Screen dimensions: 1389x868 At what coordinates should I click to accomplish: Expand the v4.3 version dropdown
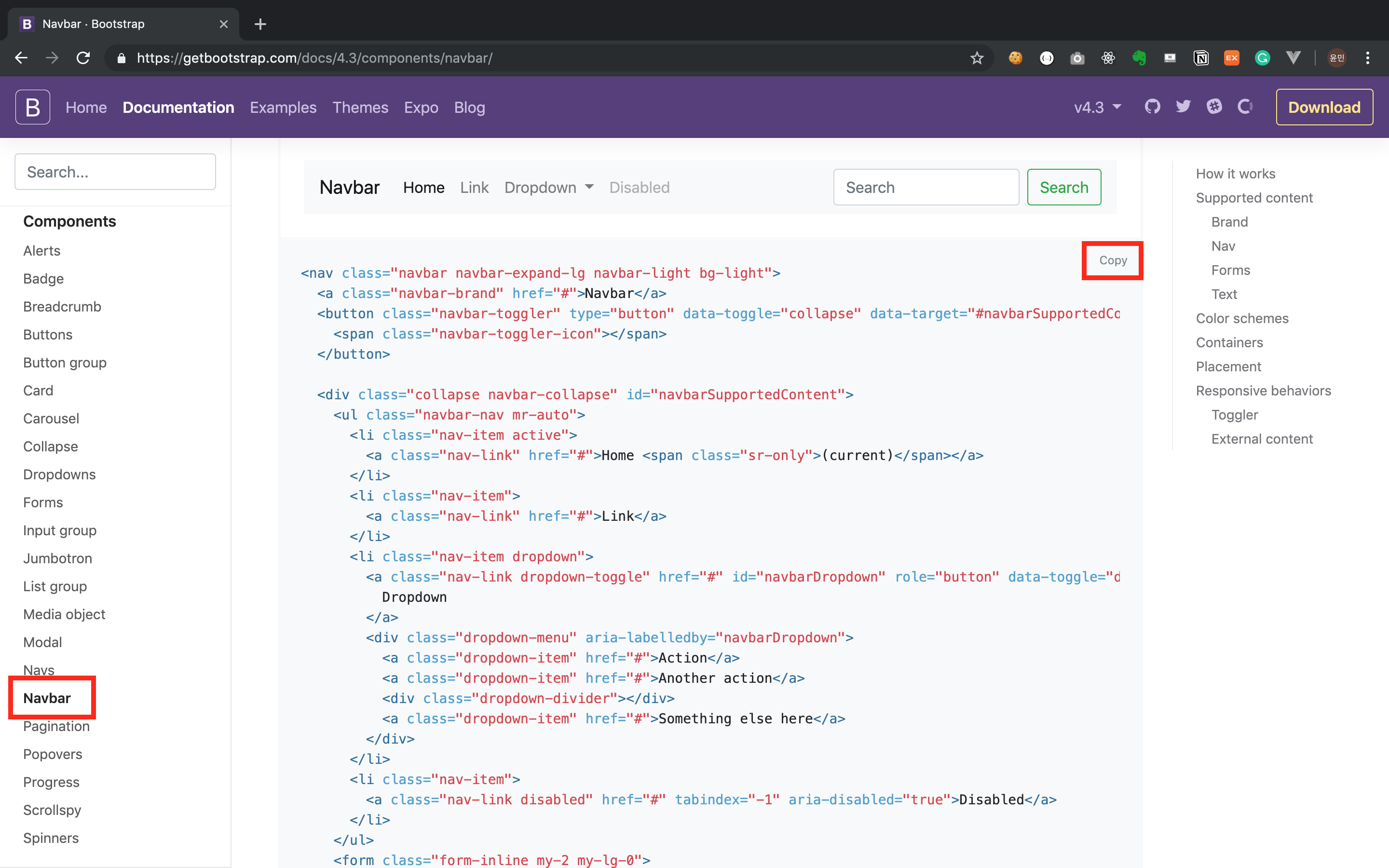click(x=1097, y=108)
